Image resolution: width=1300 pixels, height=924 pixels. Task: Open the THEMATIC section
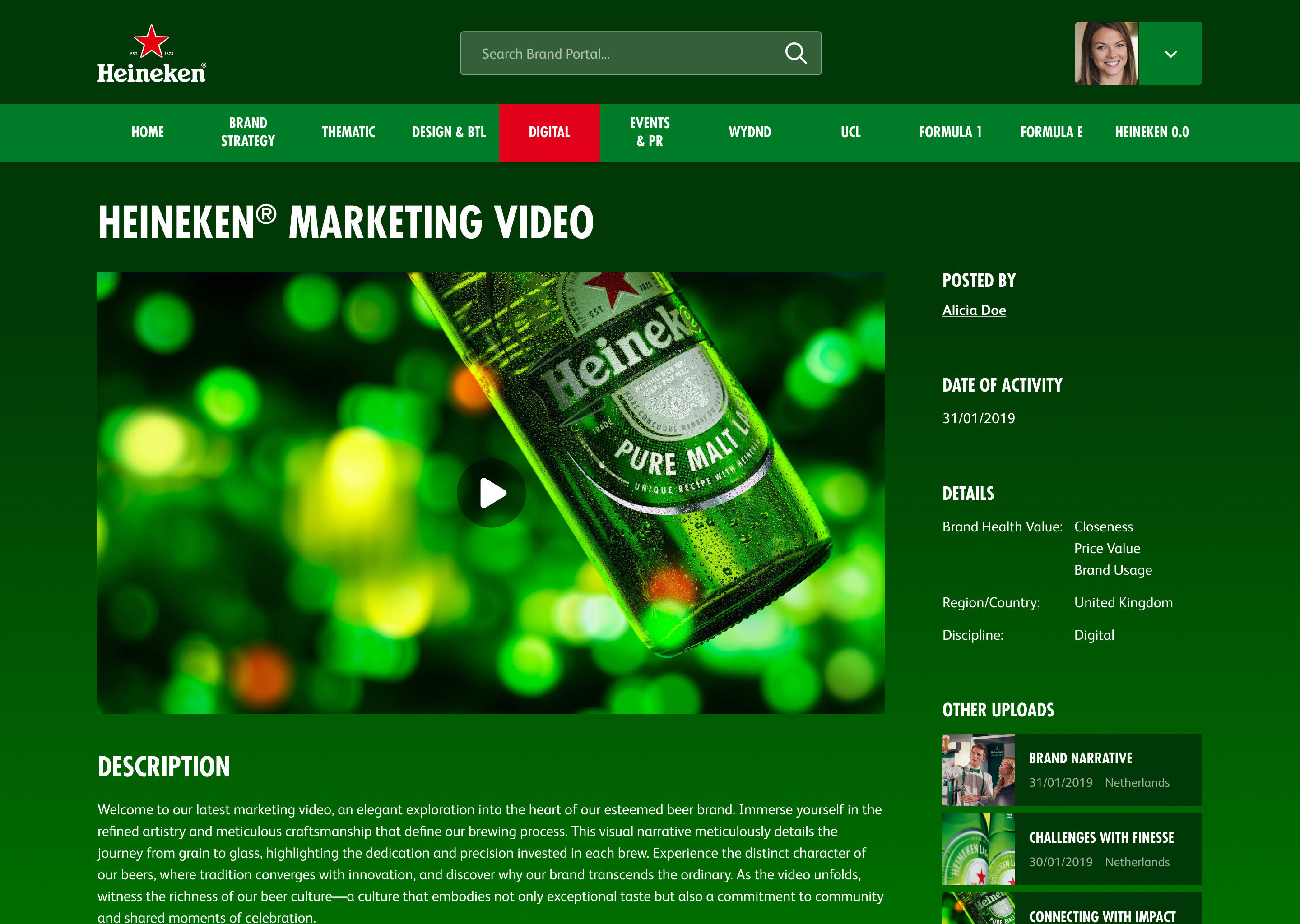click(348, 132)
